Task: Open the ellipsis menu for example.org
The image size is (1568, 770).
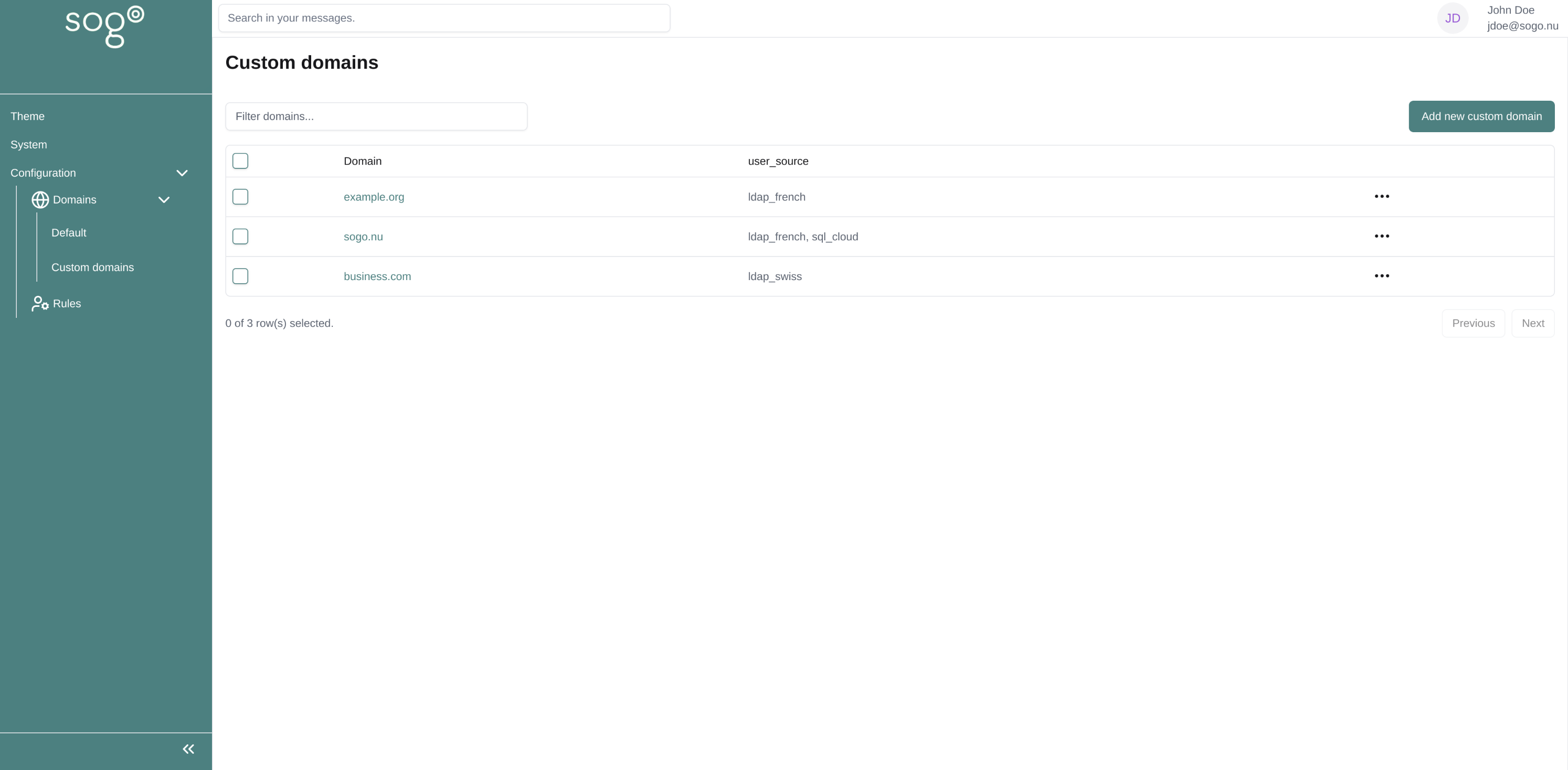Action: (1382, 196)
